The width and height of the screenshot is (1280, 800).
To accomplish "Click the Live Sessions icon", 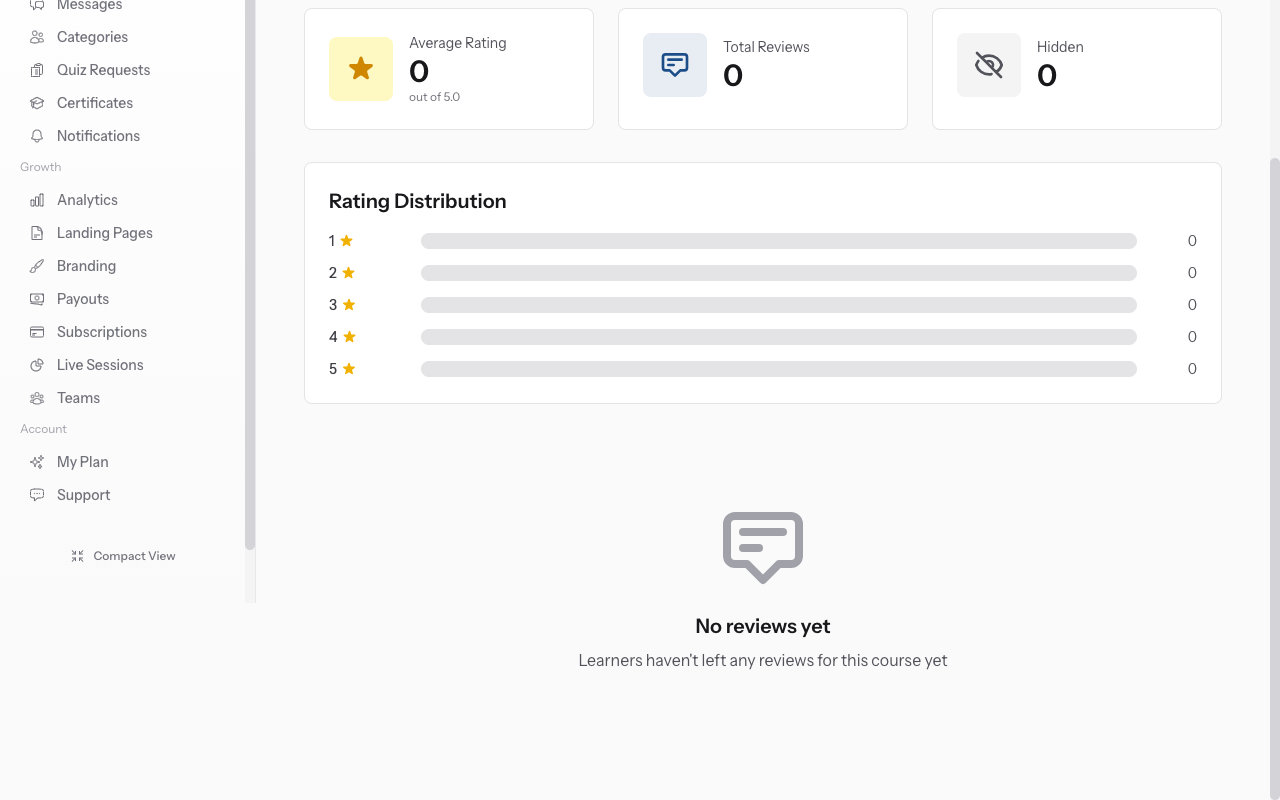I will pyautogui.click(x=36, y=364).
